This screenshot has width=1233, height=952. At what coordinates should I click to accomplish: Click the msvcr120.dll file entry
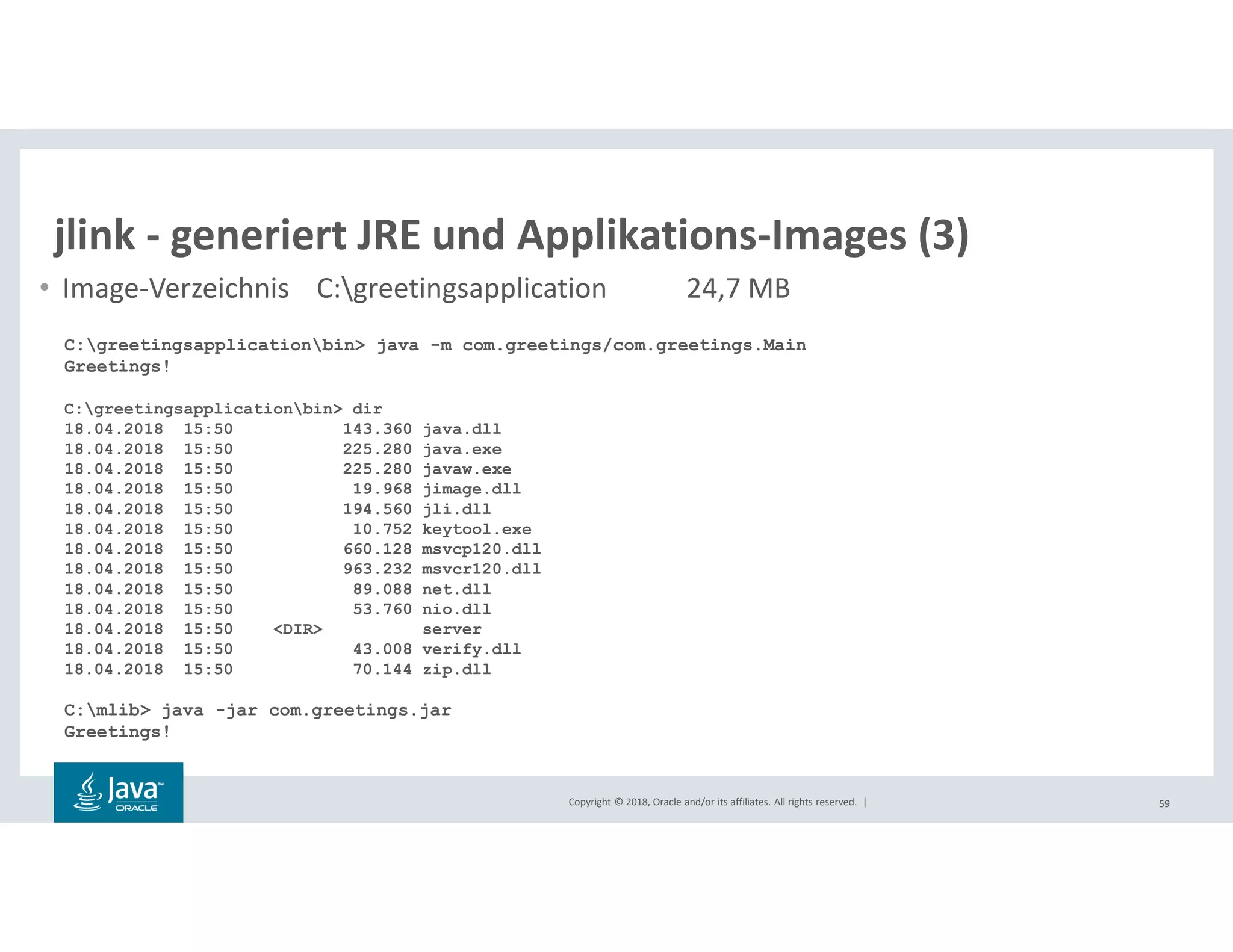(x=481, y=569)
